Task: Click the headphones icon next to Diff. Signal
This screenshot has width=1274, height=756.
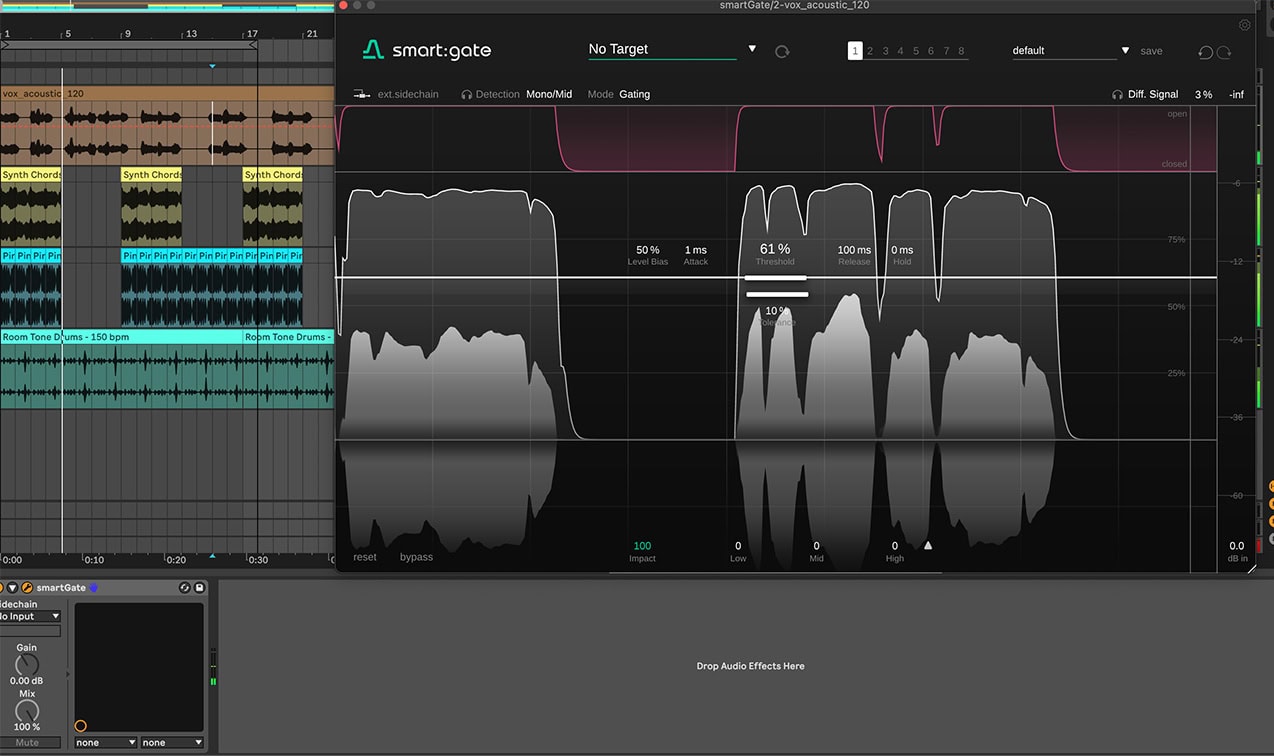Action: (1117, 94)
